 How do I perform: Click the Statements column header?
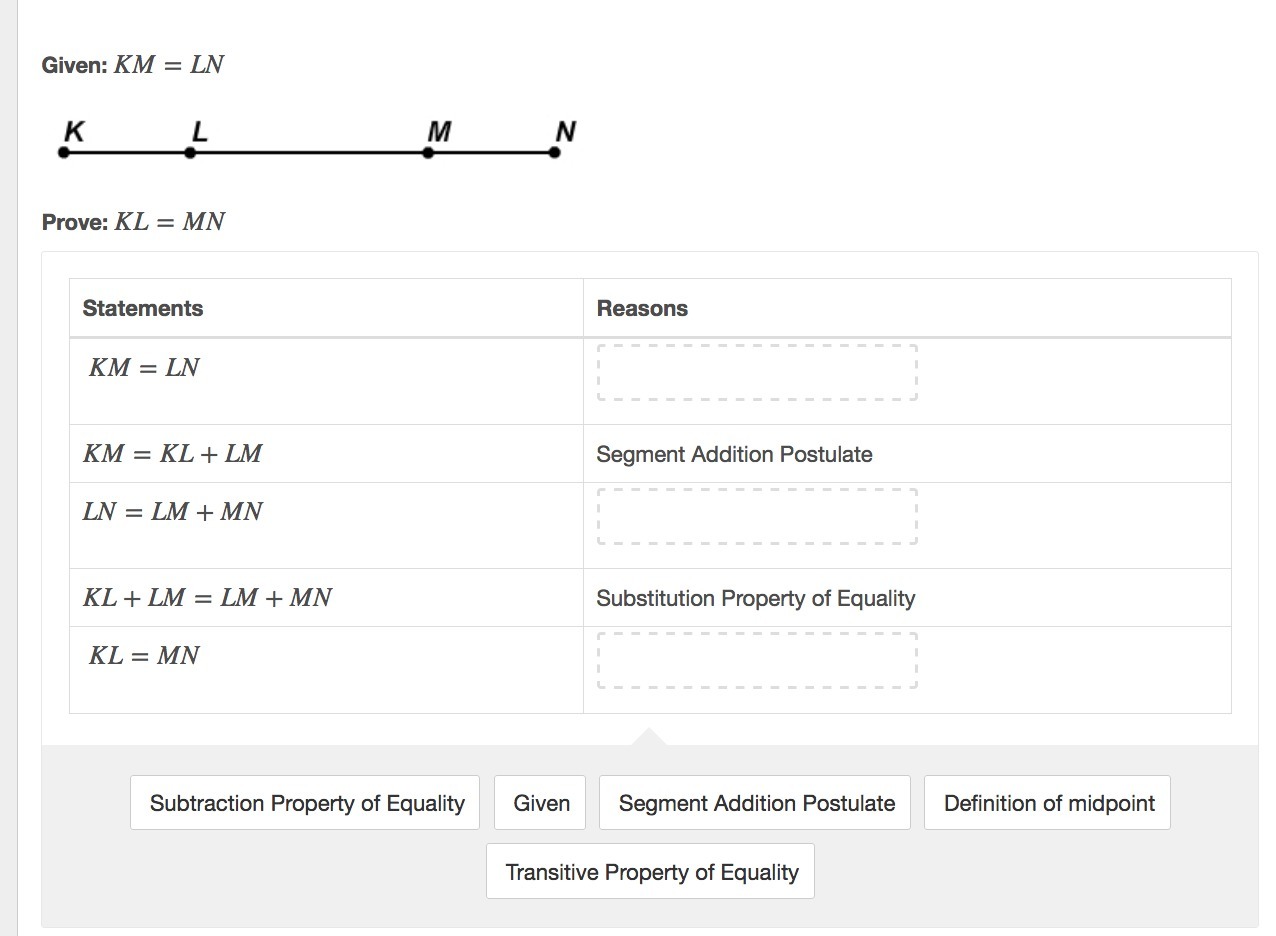[x=143, y=308]
